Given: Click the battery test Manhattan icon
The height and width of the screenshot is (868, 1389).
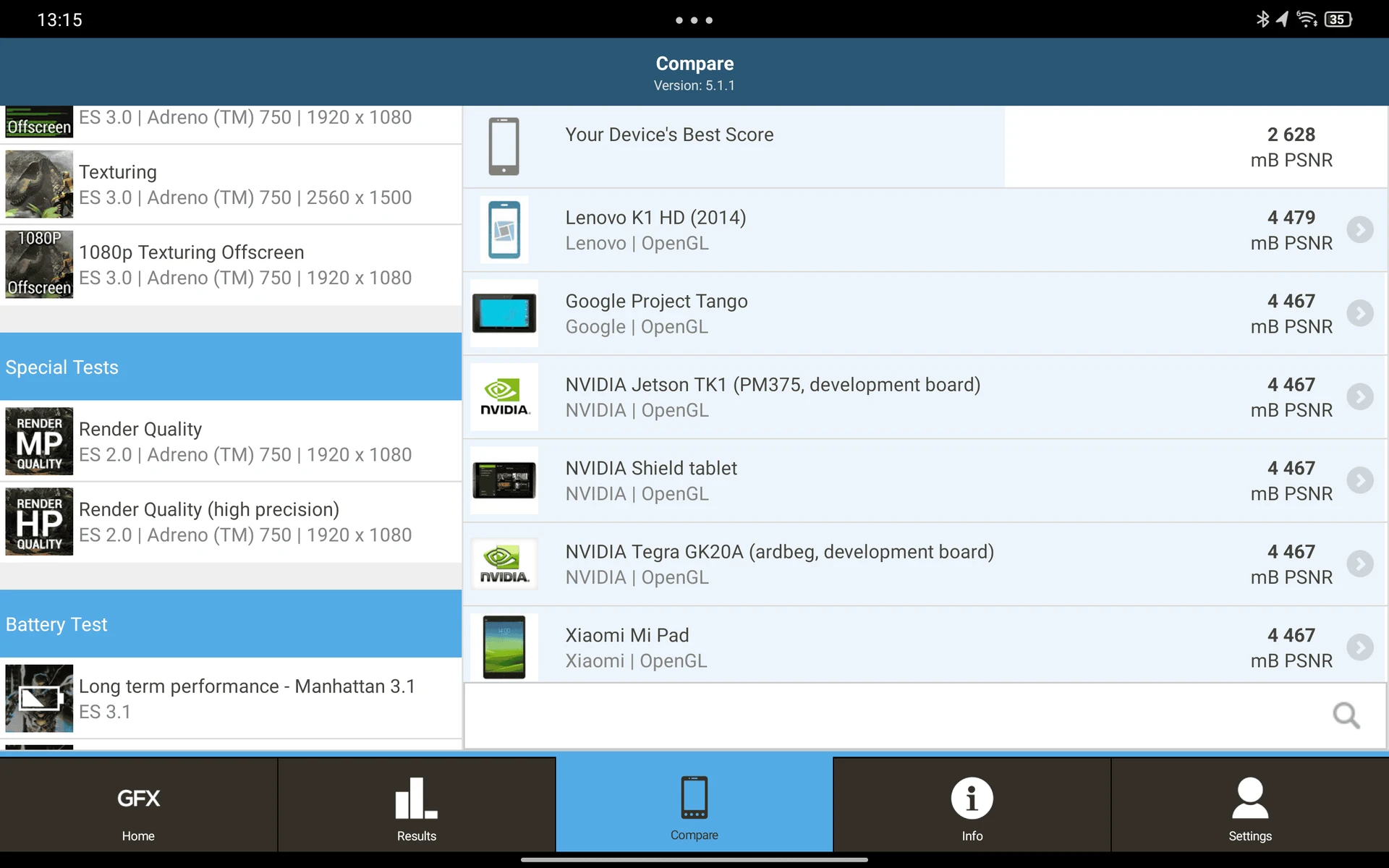Looking at the screenshot, I should [x=39, y=699].
